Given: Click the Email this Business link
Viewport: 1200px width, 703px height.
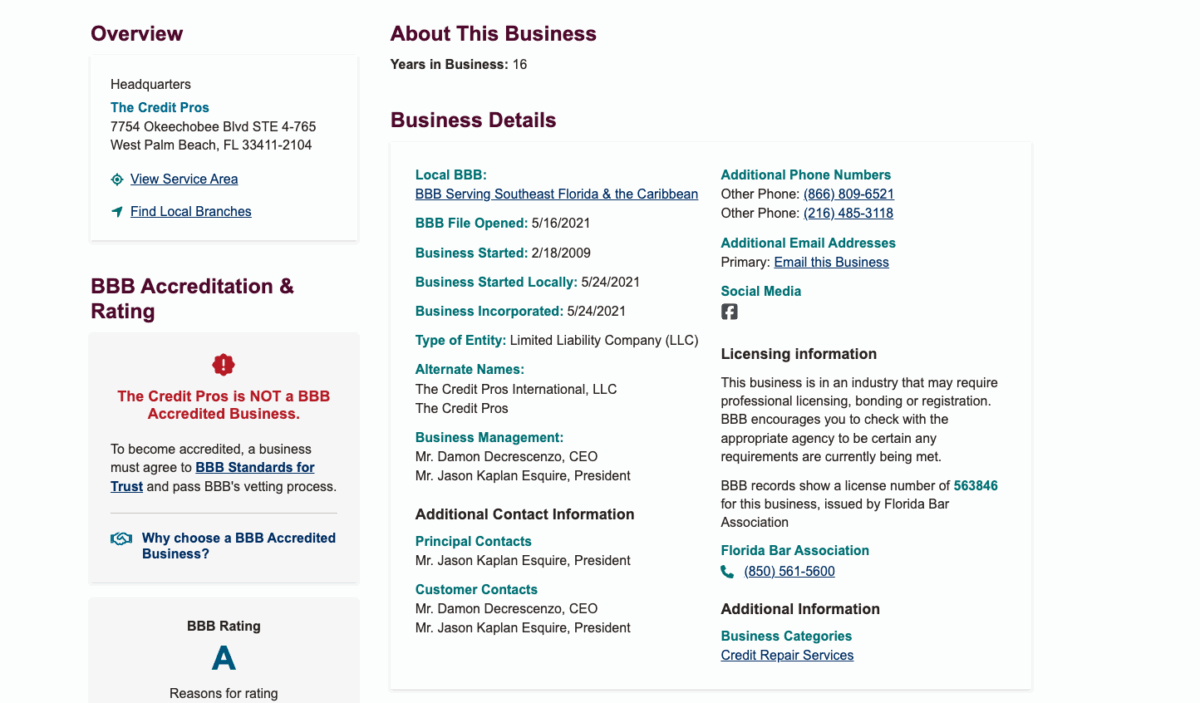Looking at the screenshot, I should click(830, 261).
